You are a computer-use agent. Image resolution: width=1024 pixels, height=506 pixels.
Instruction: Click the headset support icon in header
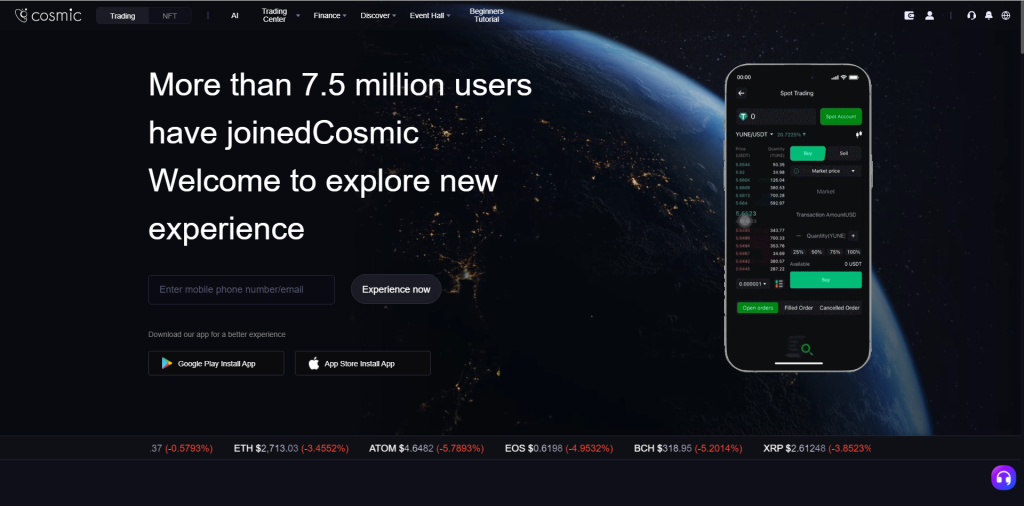click(972, 16)
